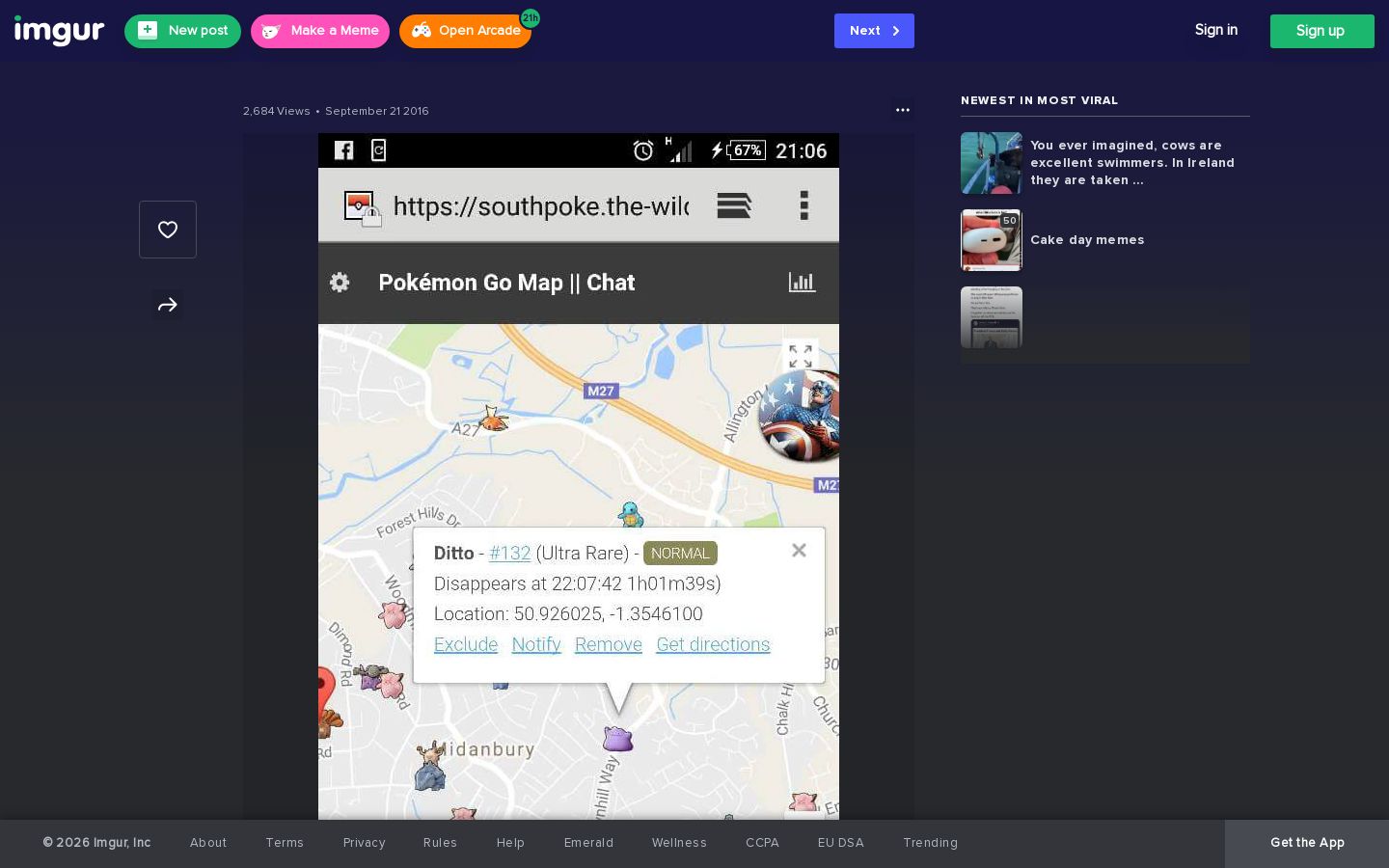Image resolution: width=1389 pixels, height=868 pixels.
Task: Click the Wellness footer link
Action: [x=679, y=843]
